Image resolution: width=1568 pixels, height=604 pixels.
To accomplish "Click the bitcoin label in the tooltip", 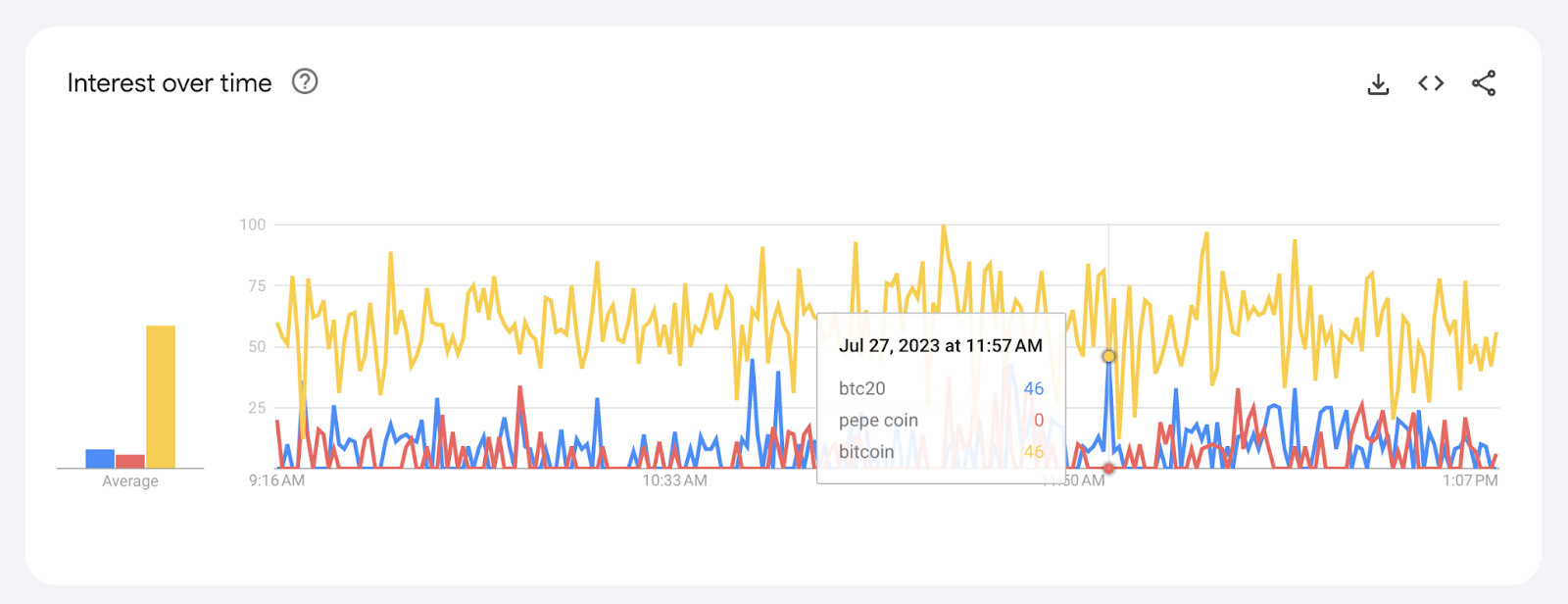I will click(x=864, y=451).
